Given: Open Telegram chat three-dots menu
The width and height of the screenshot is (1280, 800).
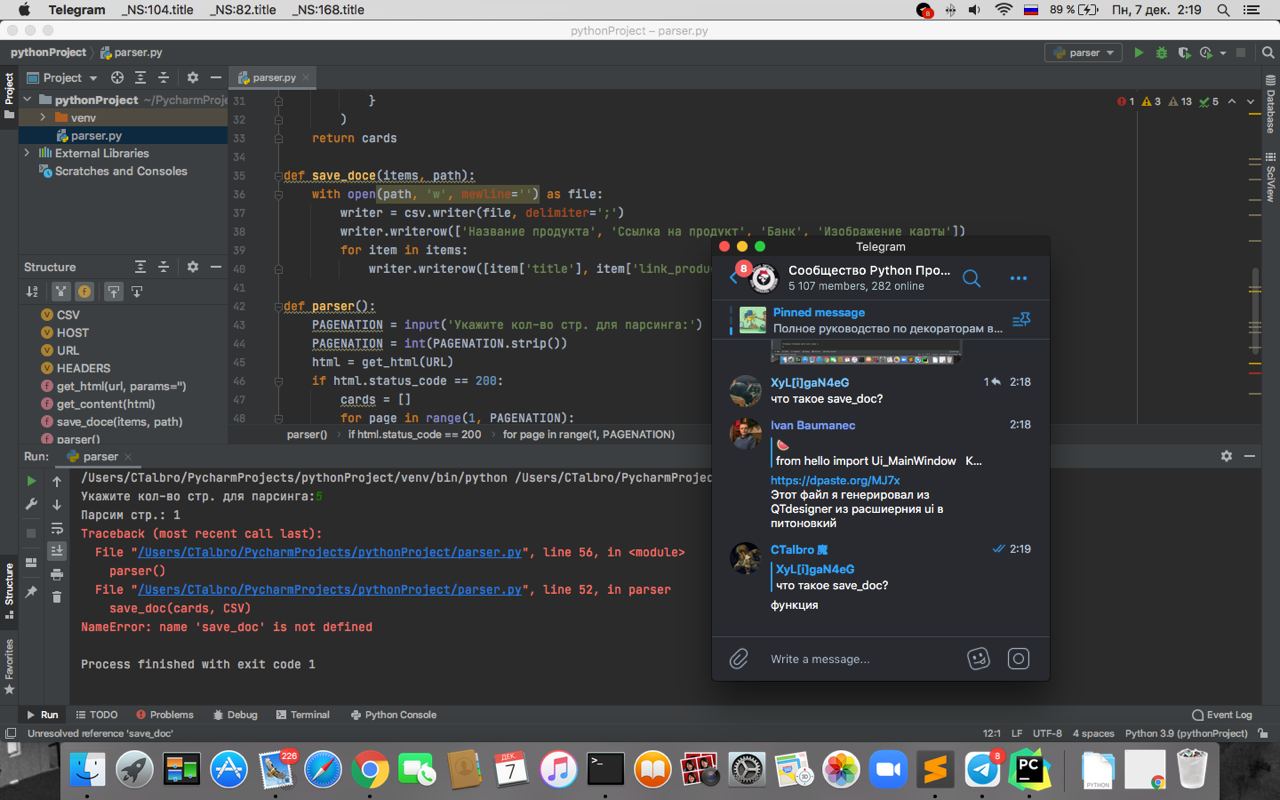Looking at the screenshot, I should pyautogui.click(x=1018, y=278).
